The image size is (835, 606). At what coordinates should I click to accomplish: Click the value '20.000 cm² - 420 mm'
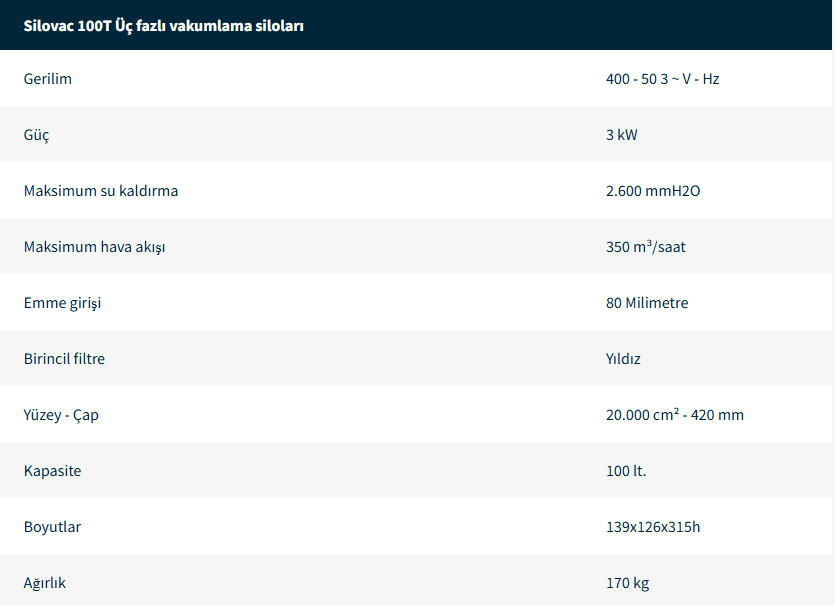[x=675, y=414]
